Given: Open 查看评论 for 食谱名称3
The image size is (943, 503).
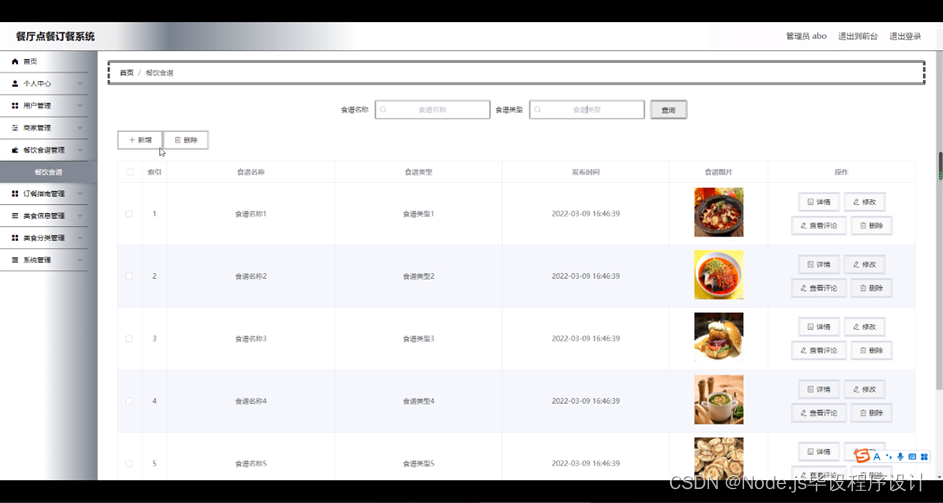Looking at the screenshot, I should (x=819, y=350).
